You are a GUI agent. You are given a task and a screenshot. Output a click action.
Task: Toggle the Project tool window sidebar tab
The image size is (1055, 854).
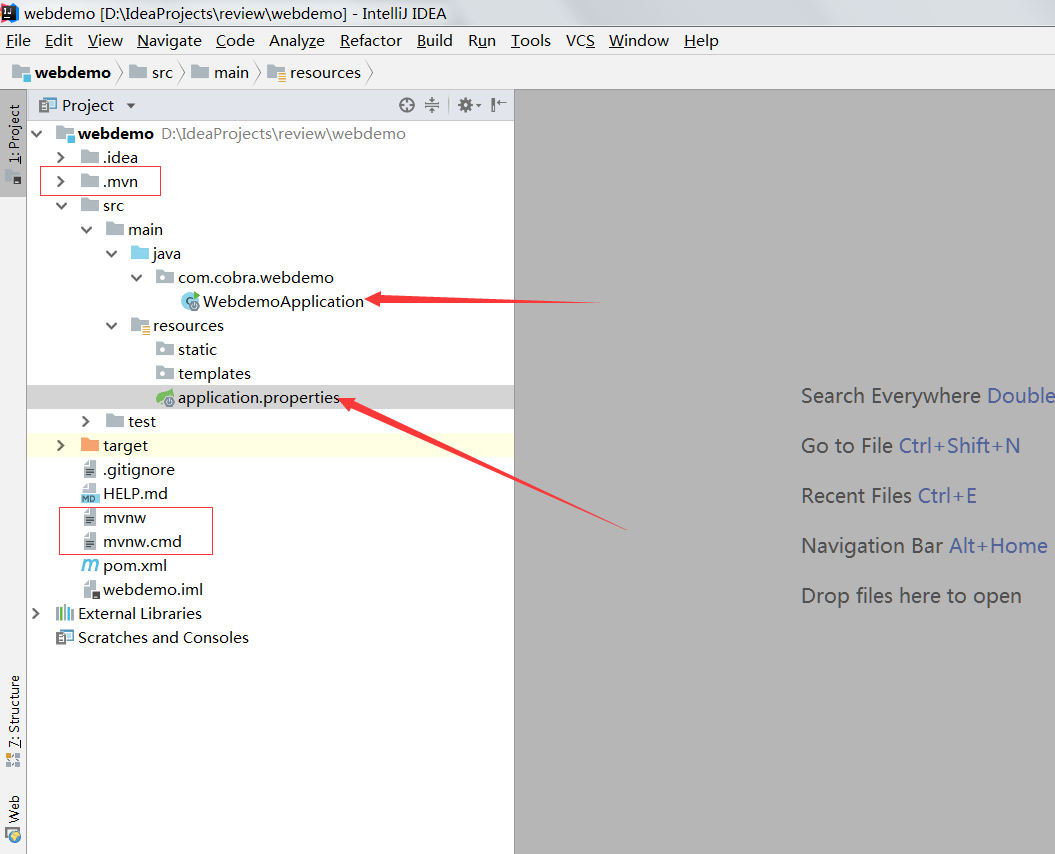tap(13, 143)
